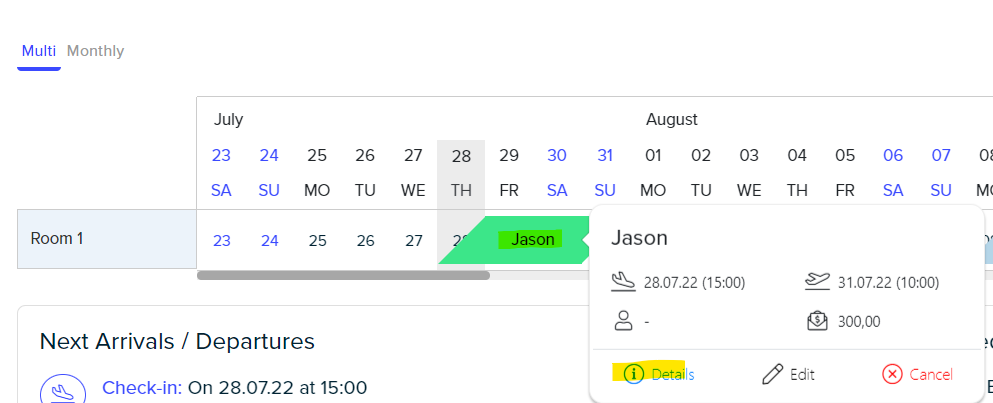
Task: Click the red Cancel X icon
Action: pos(892,374)
